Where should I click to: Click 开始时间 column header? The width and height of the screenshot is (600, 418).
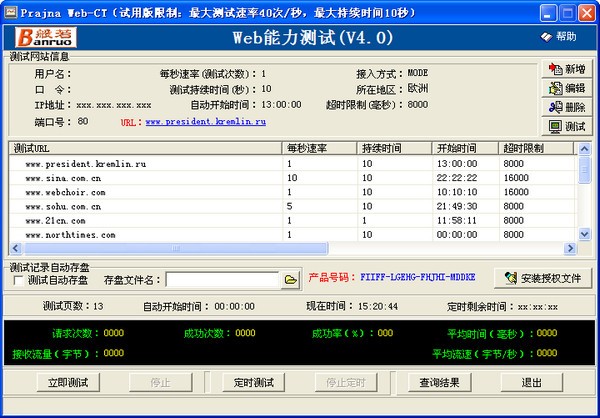click(466, 149)
